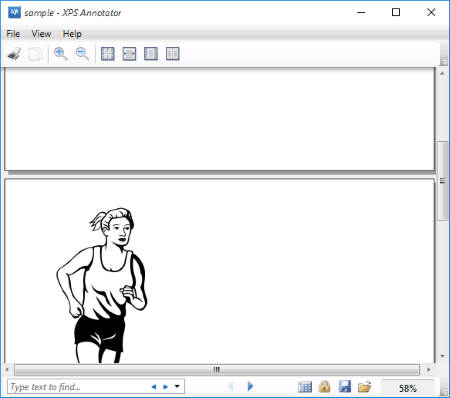The image size is (450, 398).
Task: Minimize the XPS Annotator window
Action: [x=361, y=13]
